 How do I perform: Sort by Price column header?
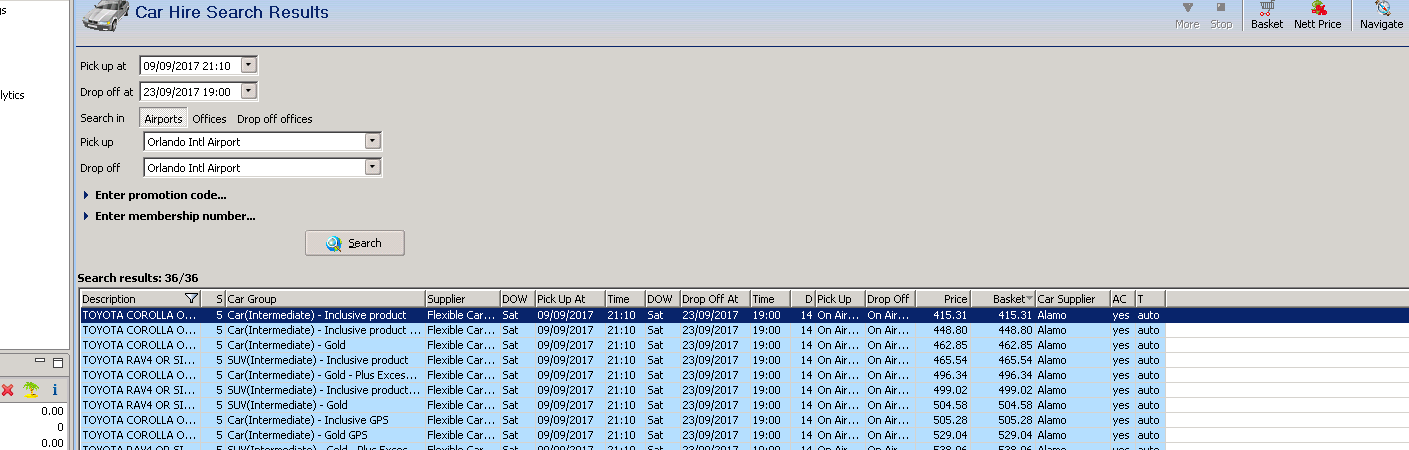point(943,299)
